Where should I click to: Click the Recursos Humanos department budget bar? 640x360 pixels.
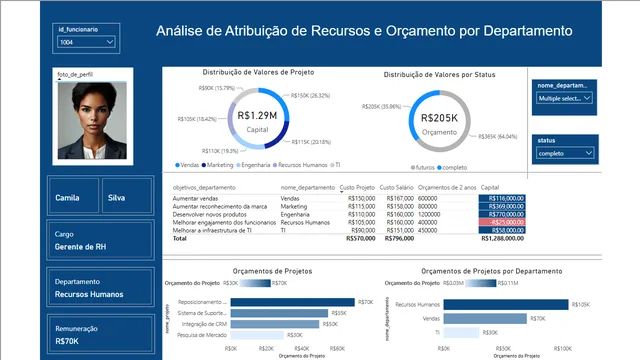[506, 304]
